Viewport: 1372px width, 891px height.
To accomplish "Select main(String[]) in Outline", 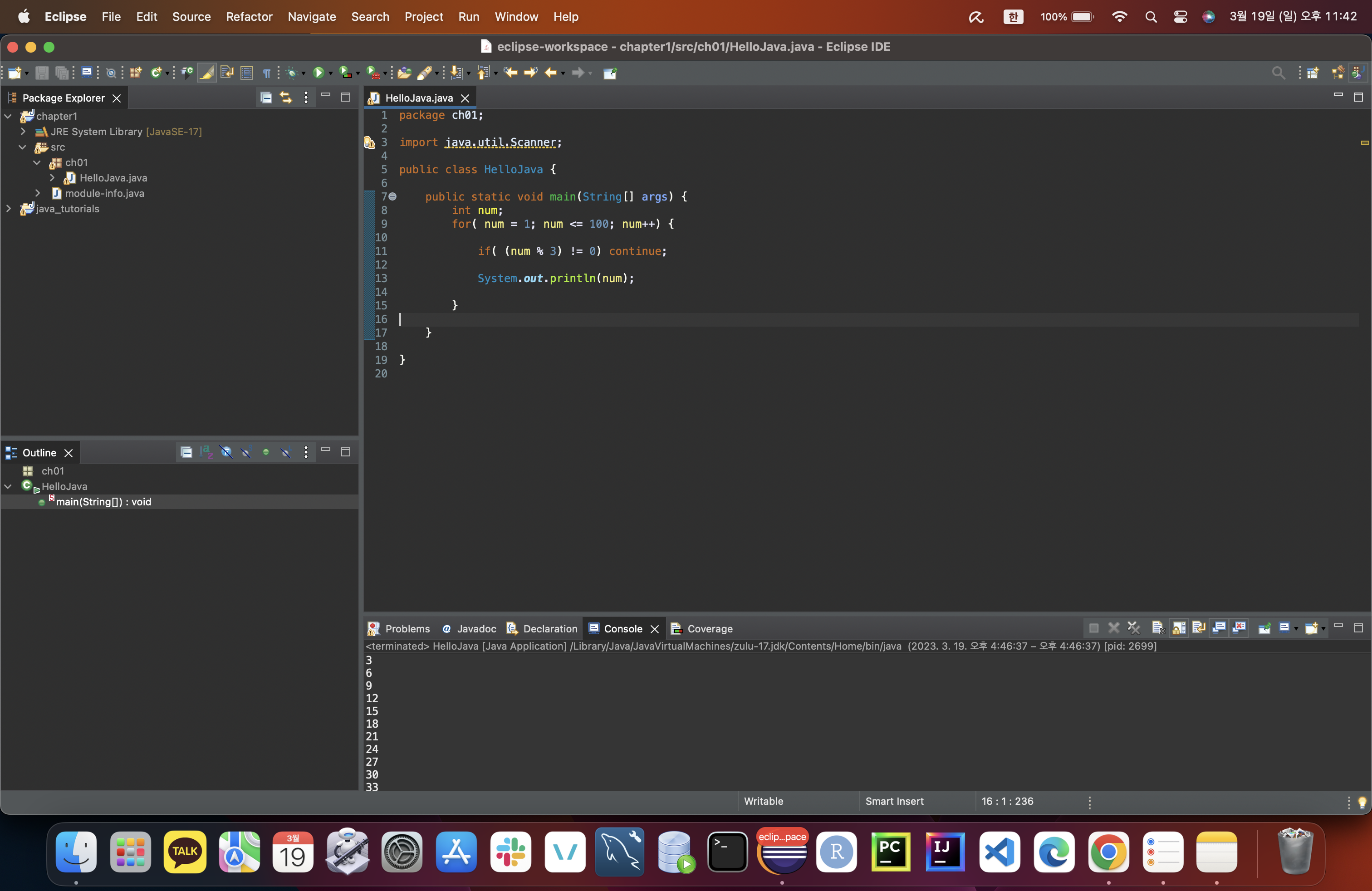I will point(103,502).
